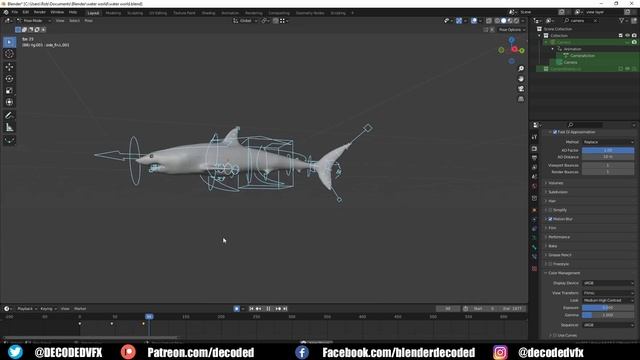The width and height of the screenshot is (640, 360).
Task: Open the Window menu
Action: [57, 13]
